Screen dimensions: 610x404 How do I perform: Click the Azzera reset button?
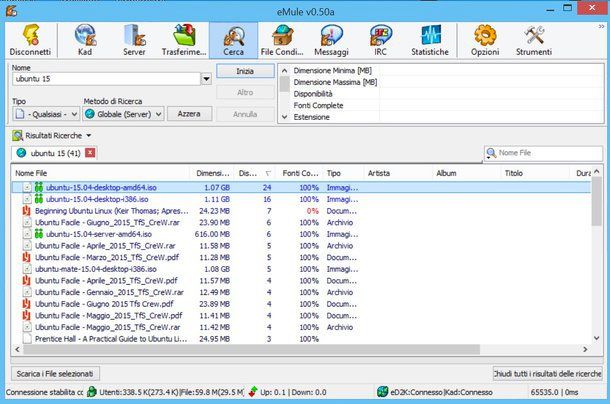[x=189, y=114]
